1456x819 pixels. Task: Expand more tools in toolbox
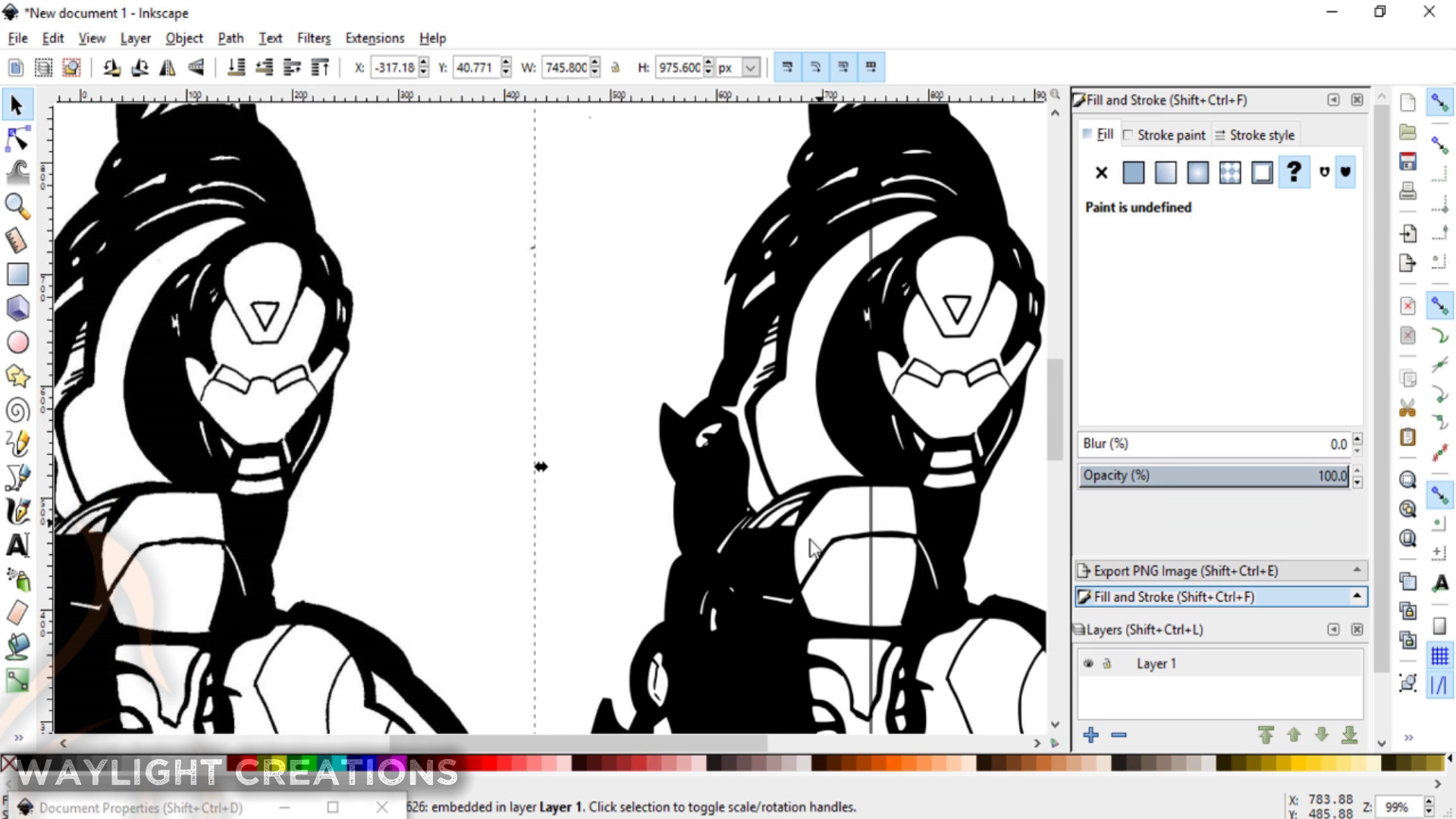point(18,737)
